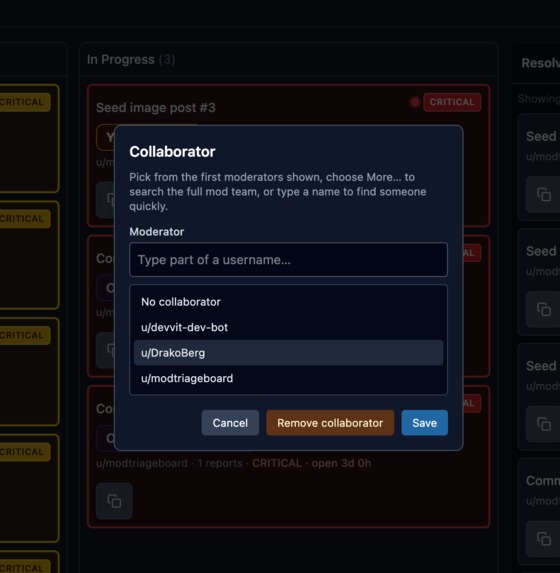
Task: Cancel the Collaborator dialog
Action: (x=230, y=423)
